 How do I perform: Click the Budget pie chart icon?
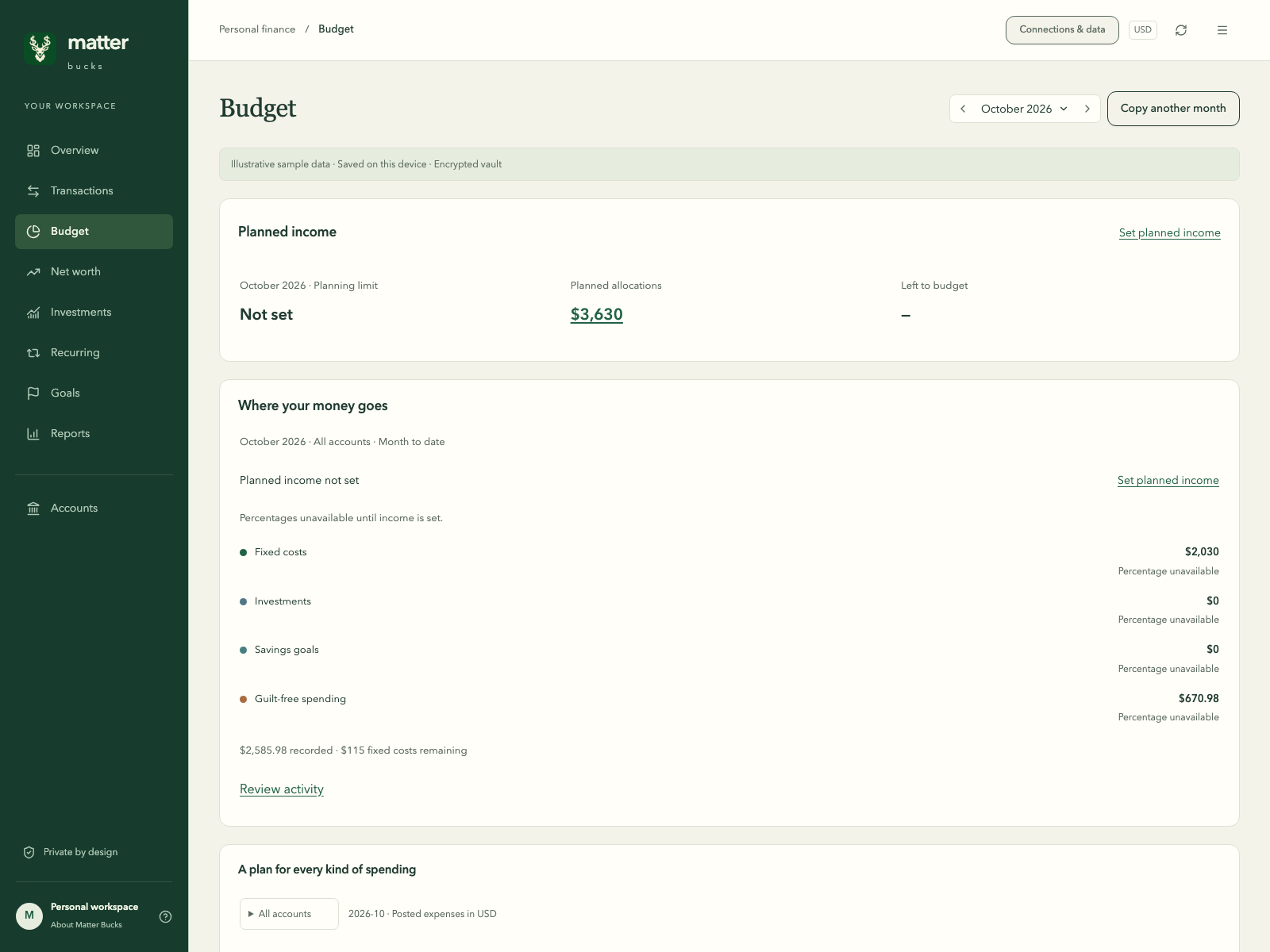[33, 232]
